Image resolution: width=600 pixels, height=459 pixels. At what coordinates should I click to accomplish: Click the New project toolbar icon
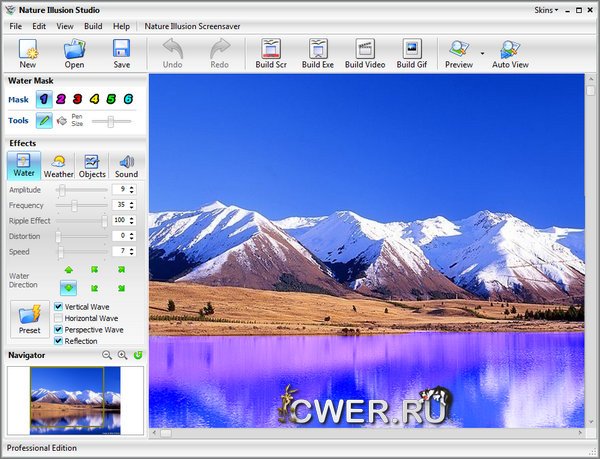[x=27, y=51]
